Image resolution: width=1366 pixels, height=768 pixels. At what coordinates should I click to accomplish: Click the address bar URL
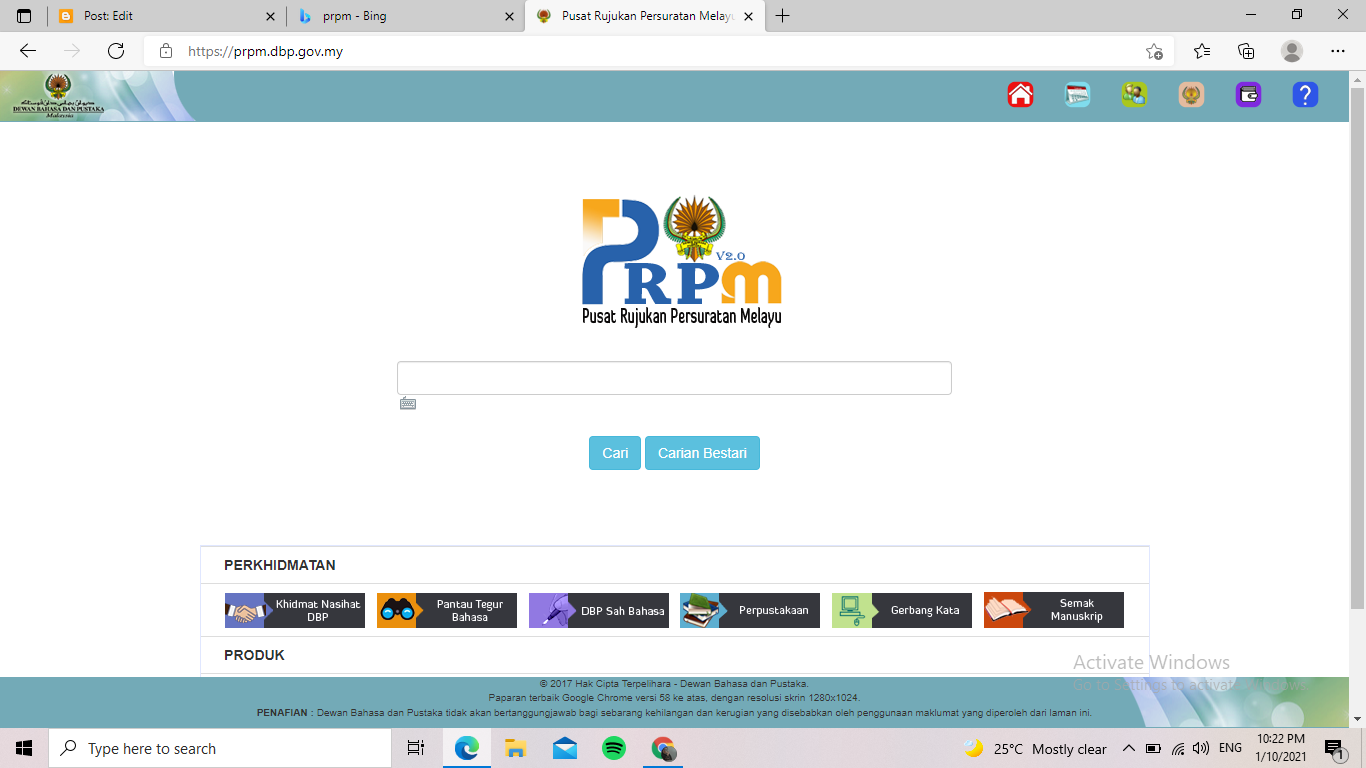pos(265,51)
